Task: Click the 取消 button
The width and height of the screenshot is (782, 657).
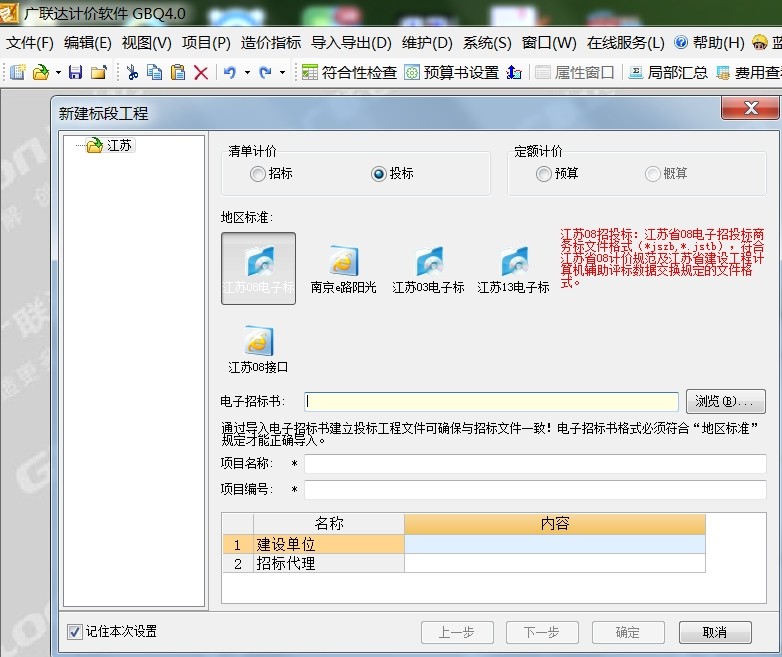Action: pos(715,633)
